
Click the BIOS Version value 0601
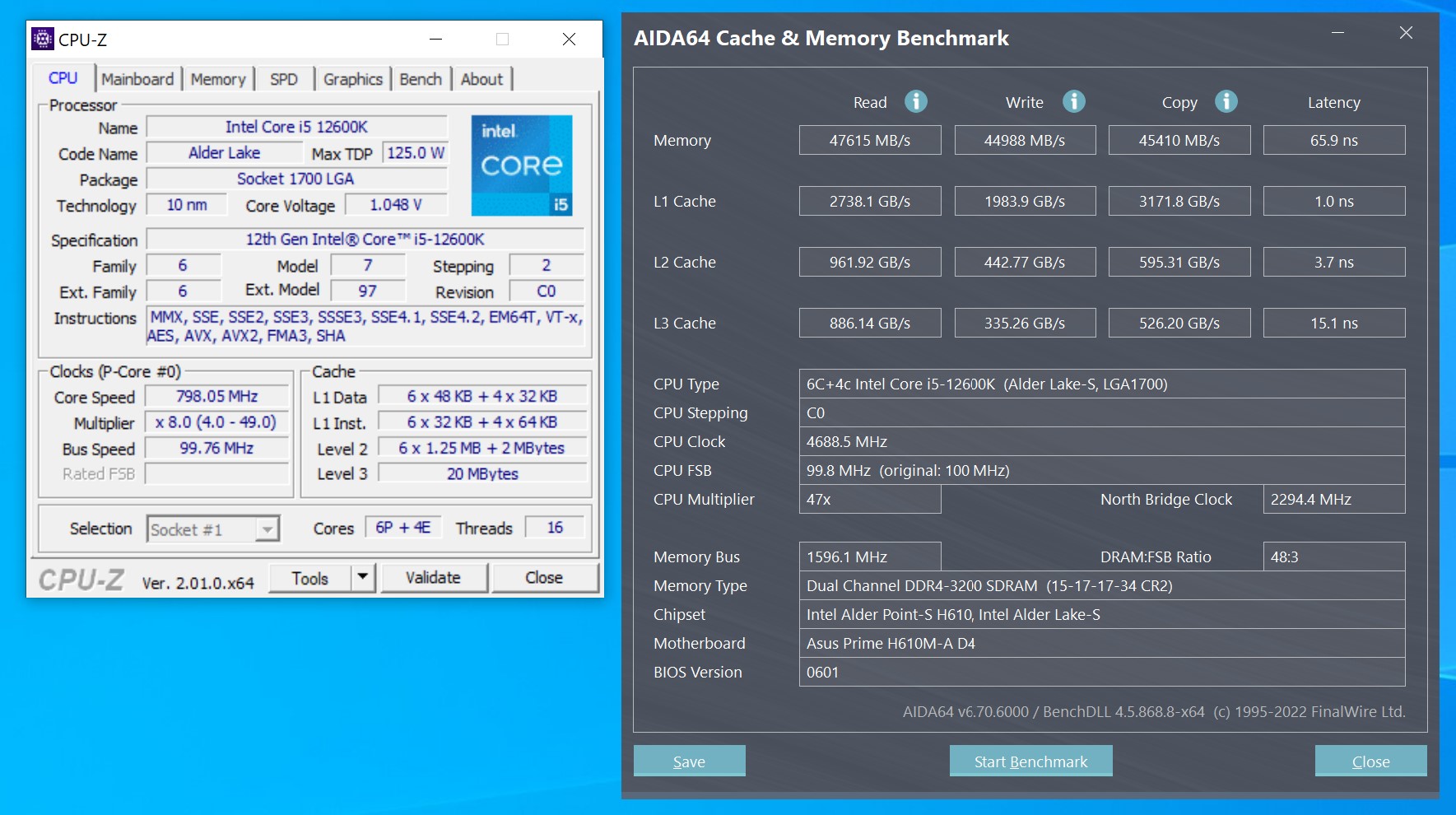point(1102,672)
